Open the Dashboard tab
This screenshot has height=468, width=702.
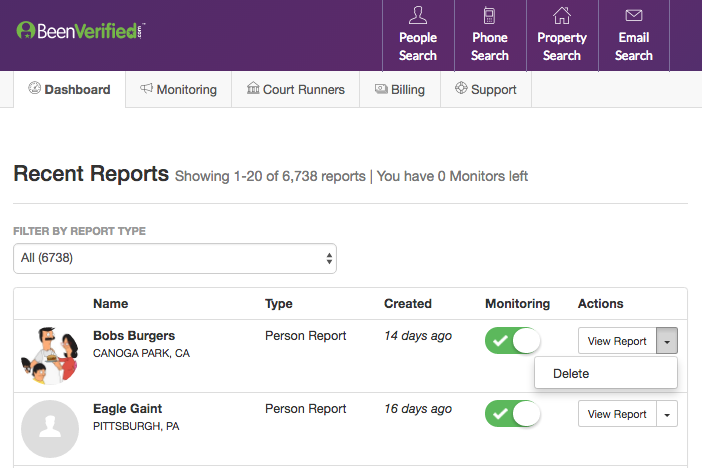click(x=69, y=89)
